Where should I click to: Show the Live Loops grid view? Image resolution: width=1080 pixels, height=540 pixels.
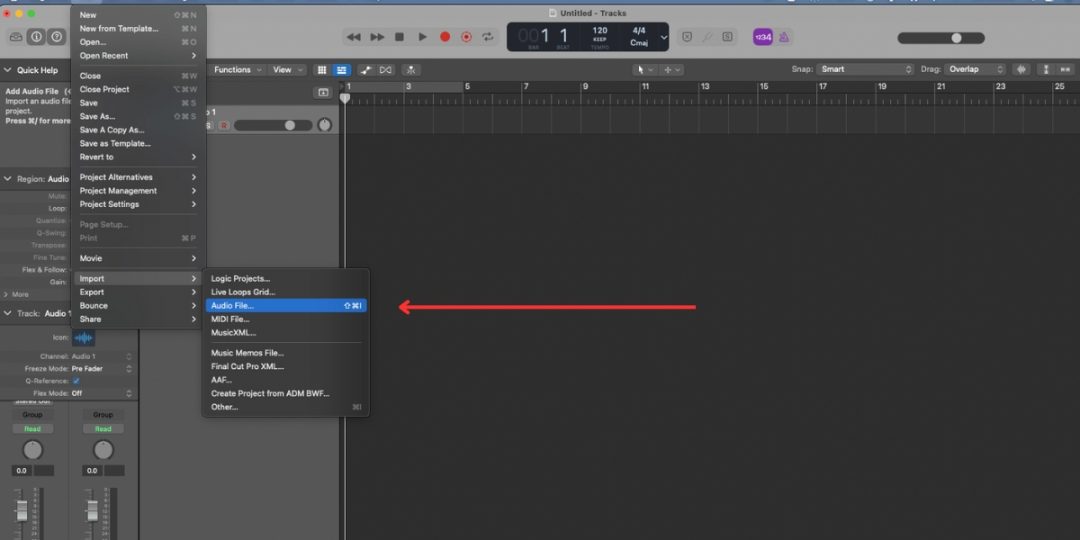[x=322, y=70]
